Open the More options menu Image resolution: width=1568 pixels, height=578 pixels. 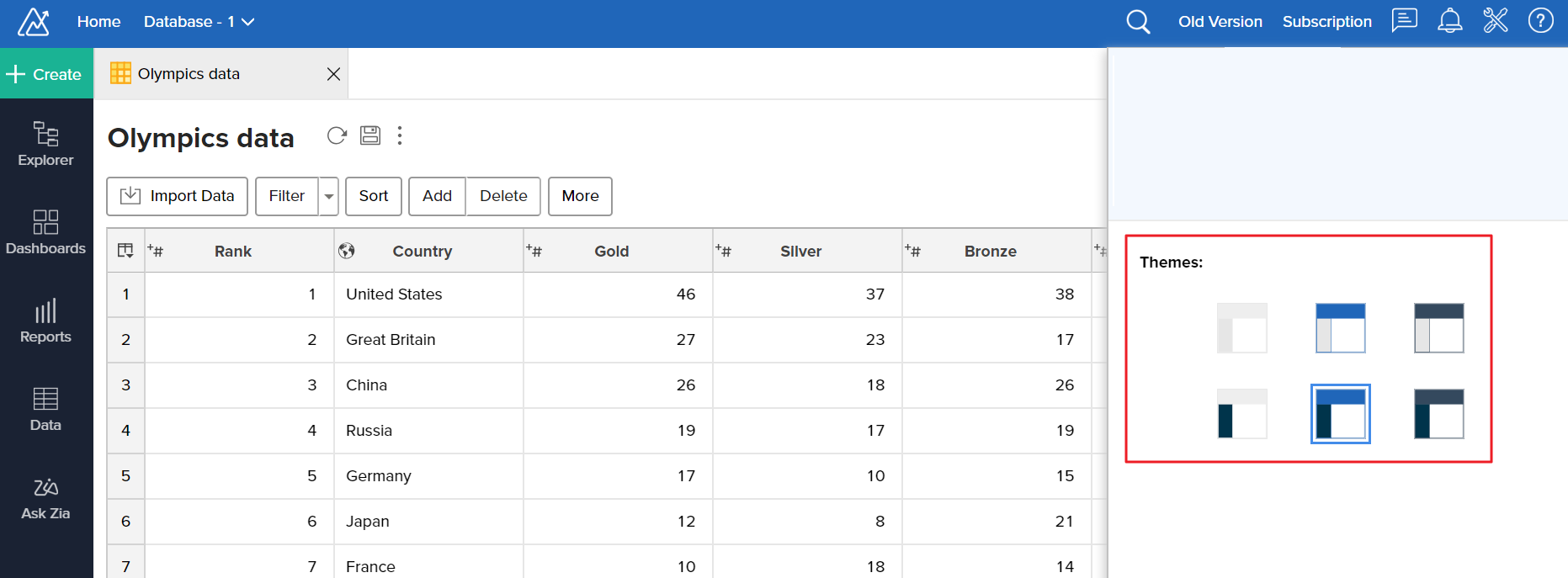coord(580,196)
